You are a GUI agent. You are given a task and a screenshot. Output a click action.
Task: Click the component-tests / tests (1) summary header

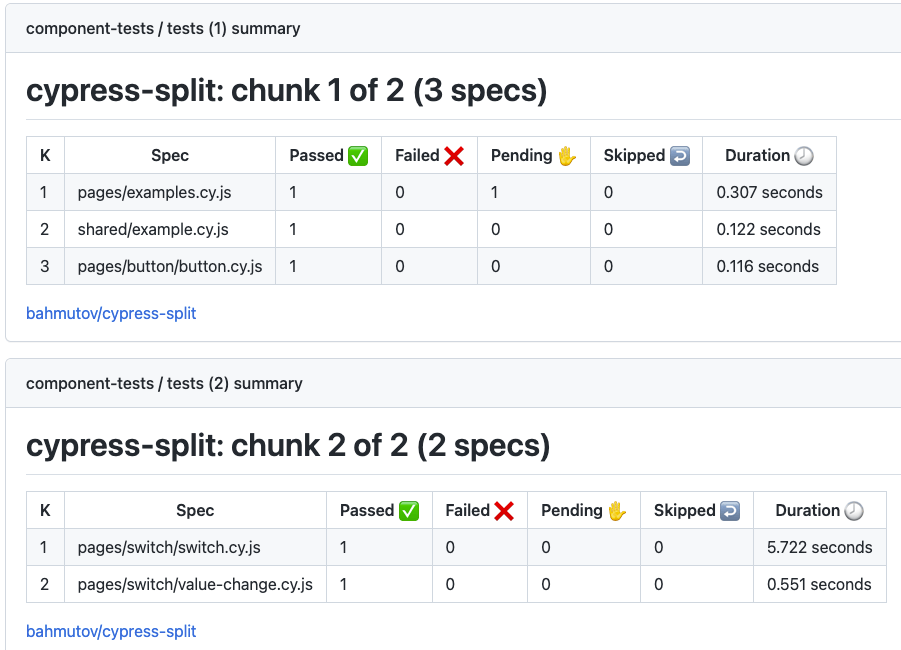[163, 28]
